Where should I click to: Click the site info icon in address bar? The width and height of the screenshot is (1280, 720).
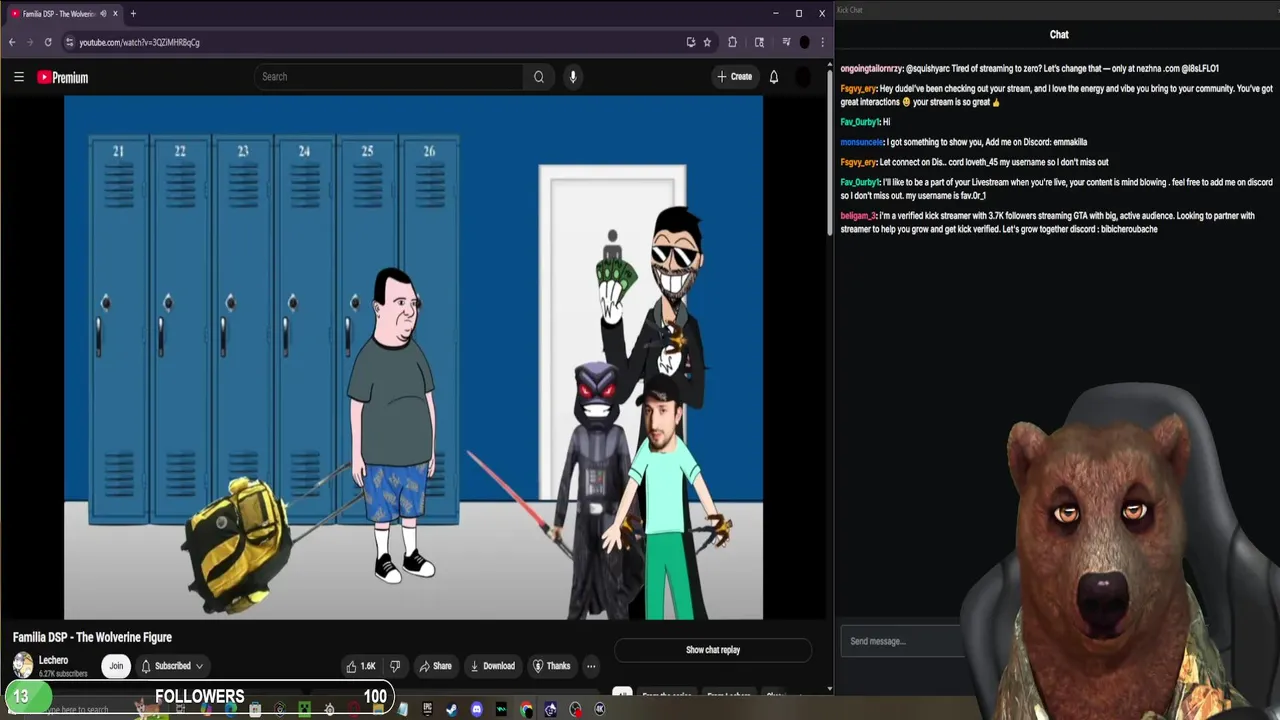pyautogui.click(x=69, y=42)
